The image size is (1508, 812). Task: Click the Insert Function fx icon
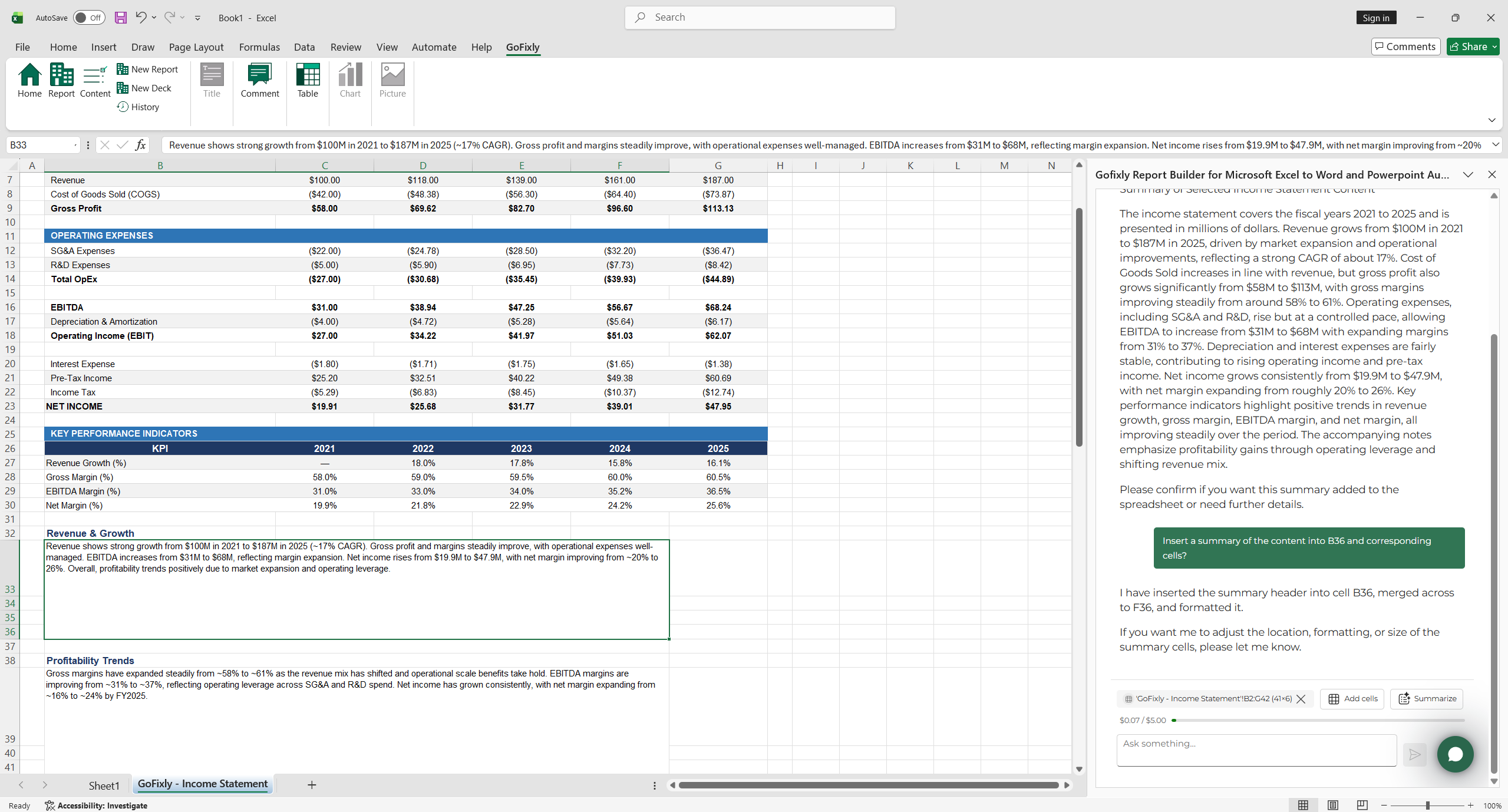point(140,145)
